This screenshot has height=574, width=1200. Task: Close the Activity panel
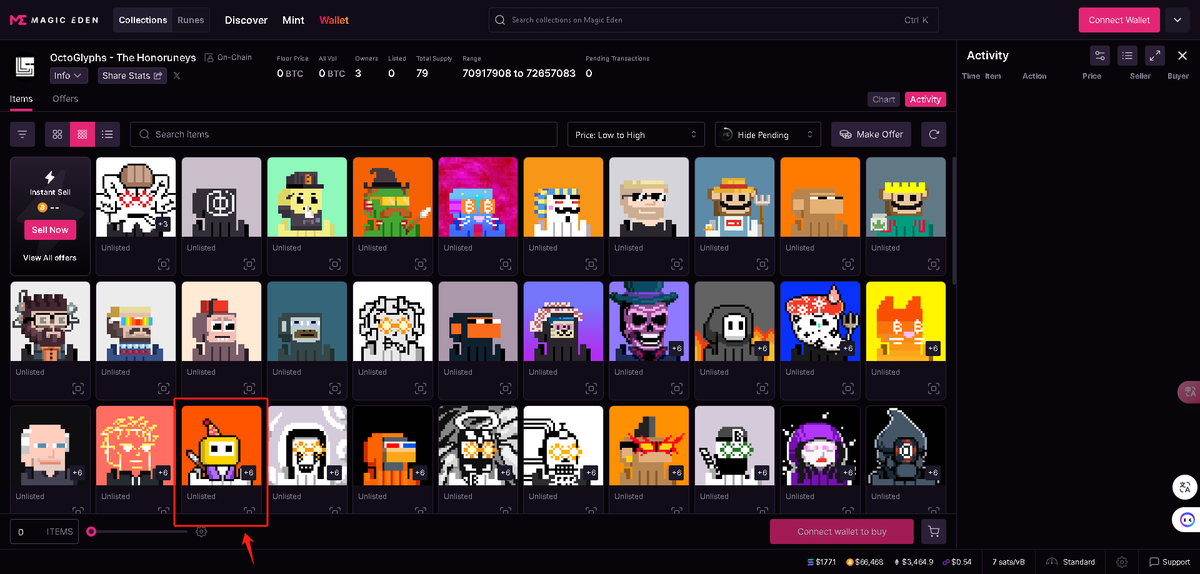[1181, 56]
